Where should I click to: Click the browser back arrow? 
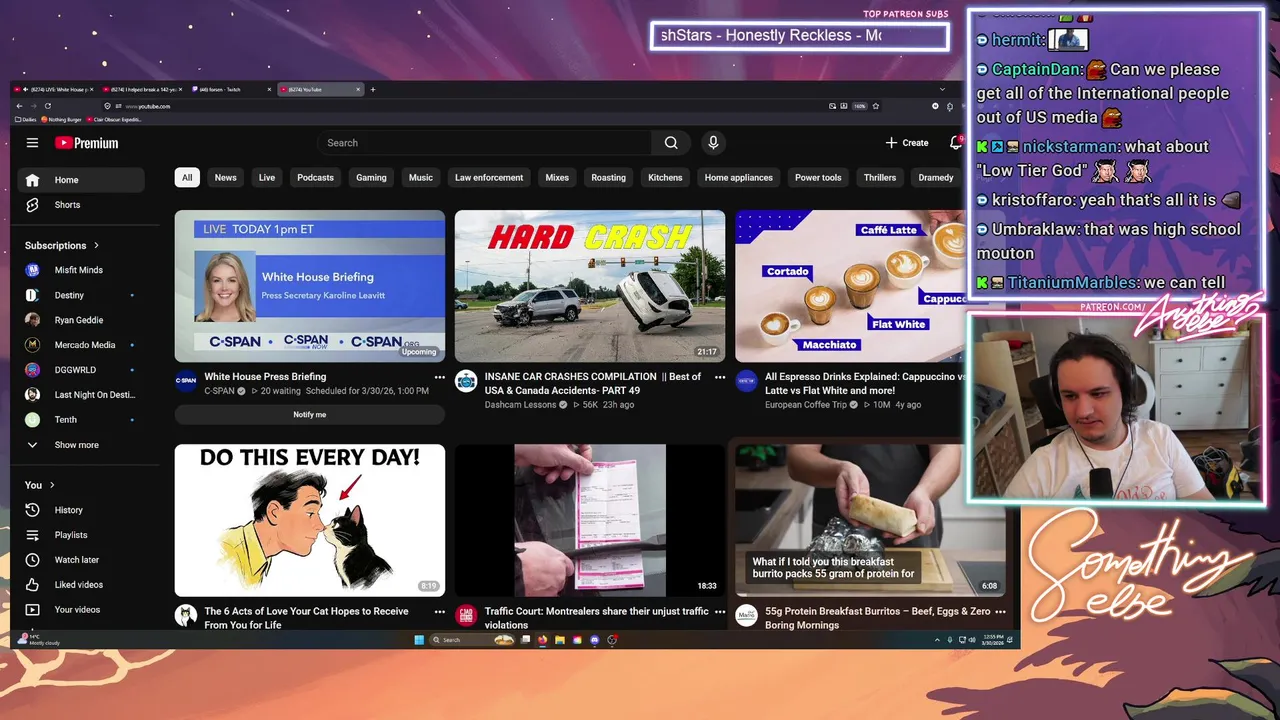point(19,106)
